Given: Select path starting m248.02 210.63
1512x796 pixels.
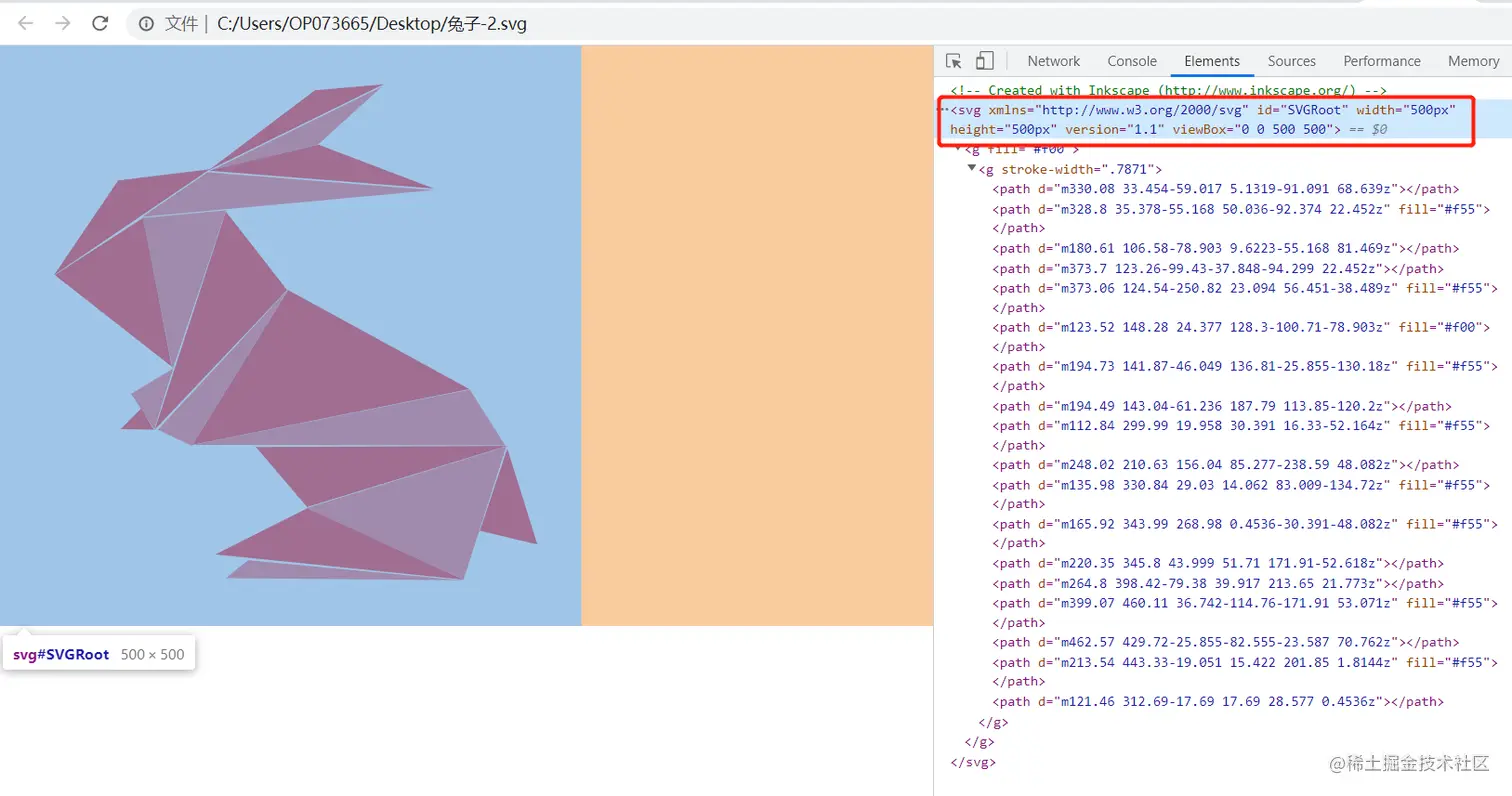Looking at the screenshot, I should (1226, 464).
